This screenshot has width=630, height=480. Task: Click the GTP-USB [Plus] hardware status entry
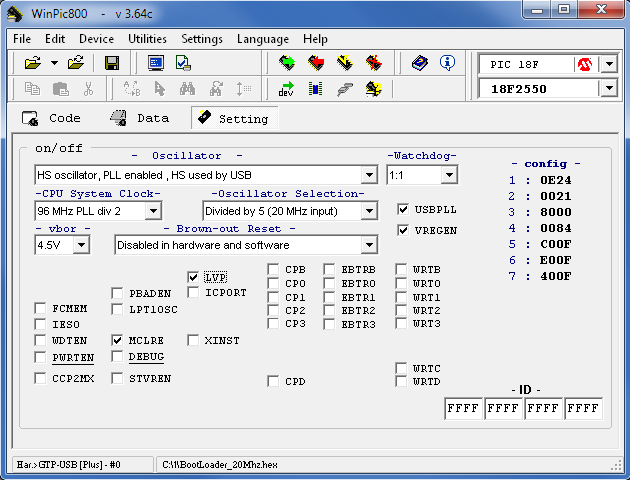click(x=69, y=465)
